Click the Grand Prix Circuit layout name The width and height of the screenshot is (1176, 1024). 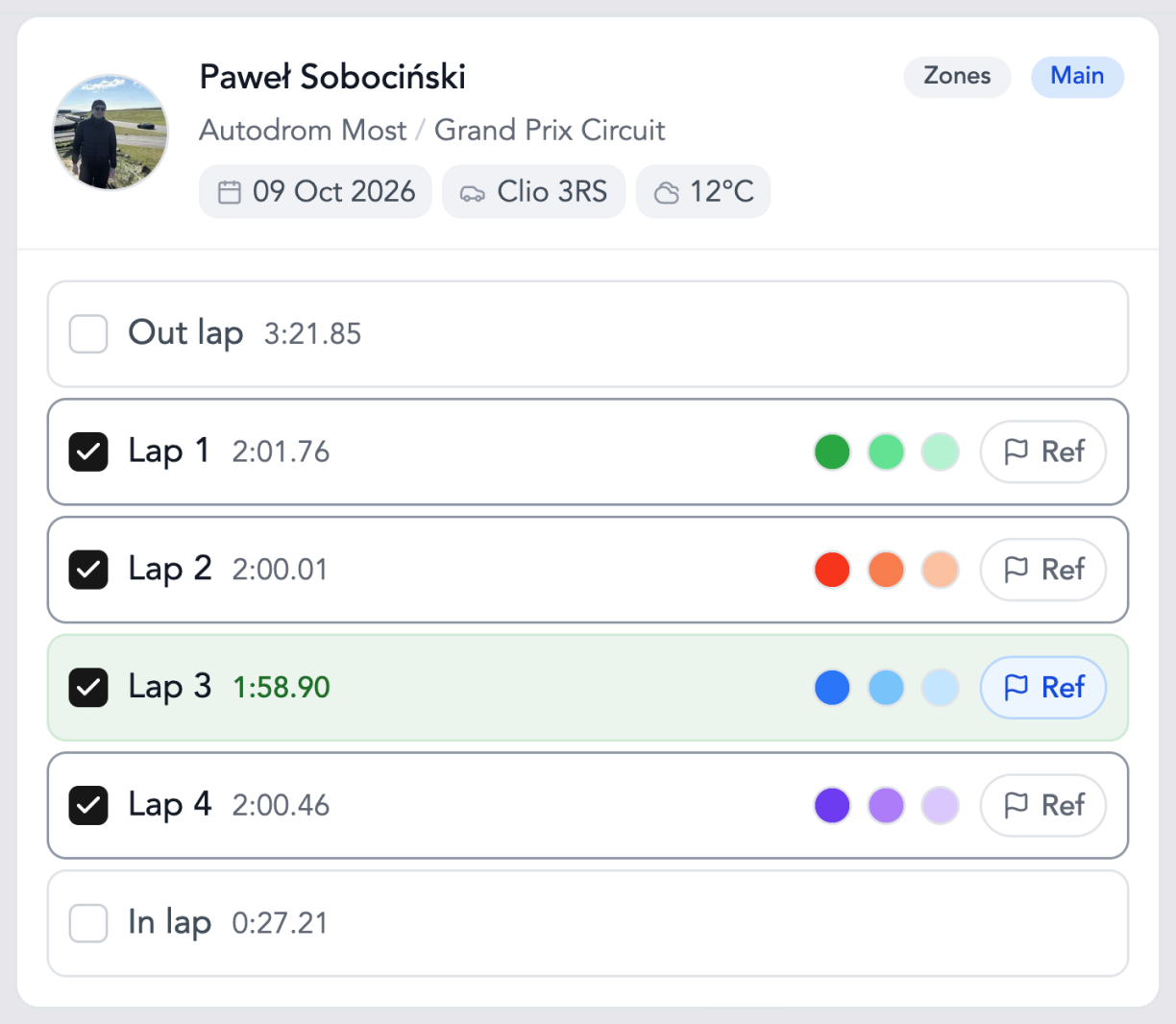tap(550, 130)
